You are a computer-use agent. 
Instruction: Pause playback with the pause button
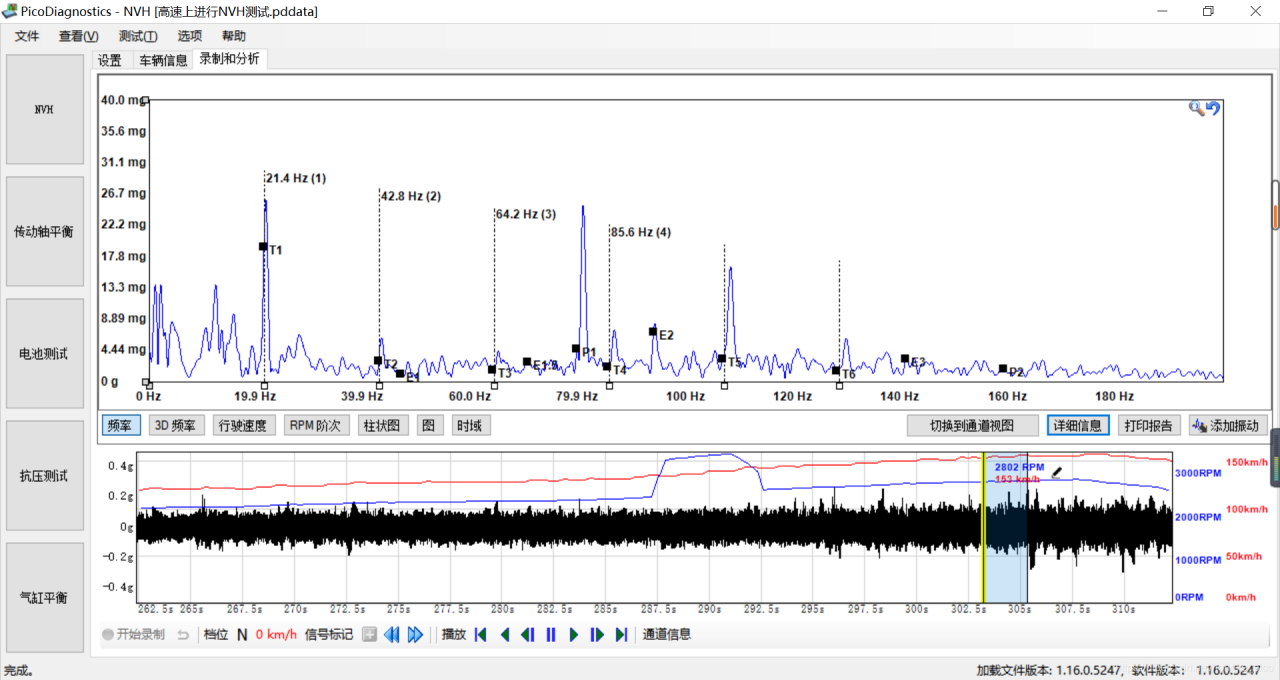(550, 634)
